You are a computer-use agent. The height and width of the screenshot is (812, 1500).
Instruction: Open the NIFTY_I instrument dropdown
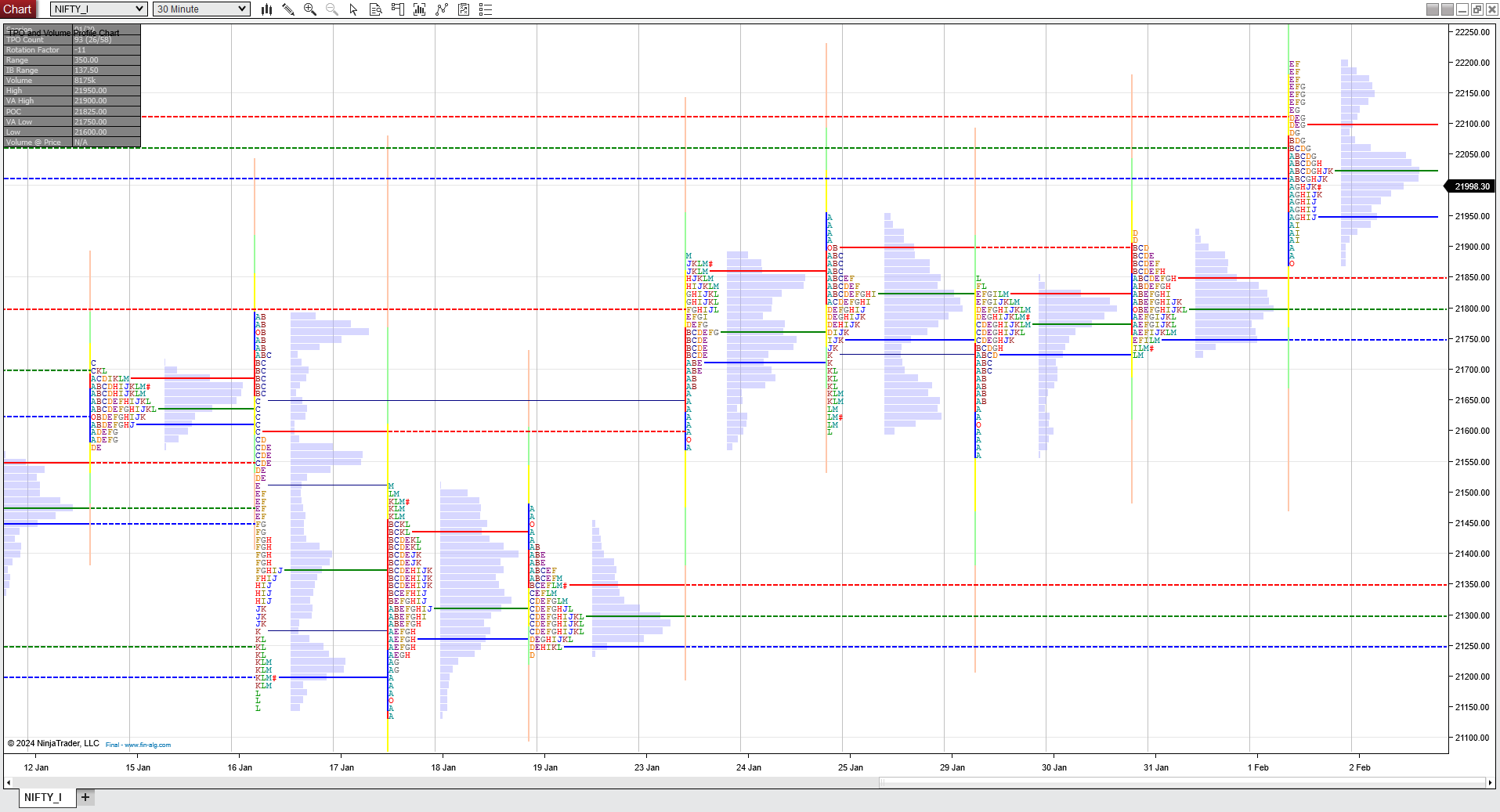tap(97, 9)
